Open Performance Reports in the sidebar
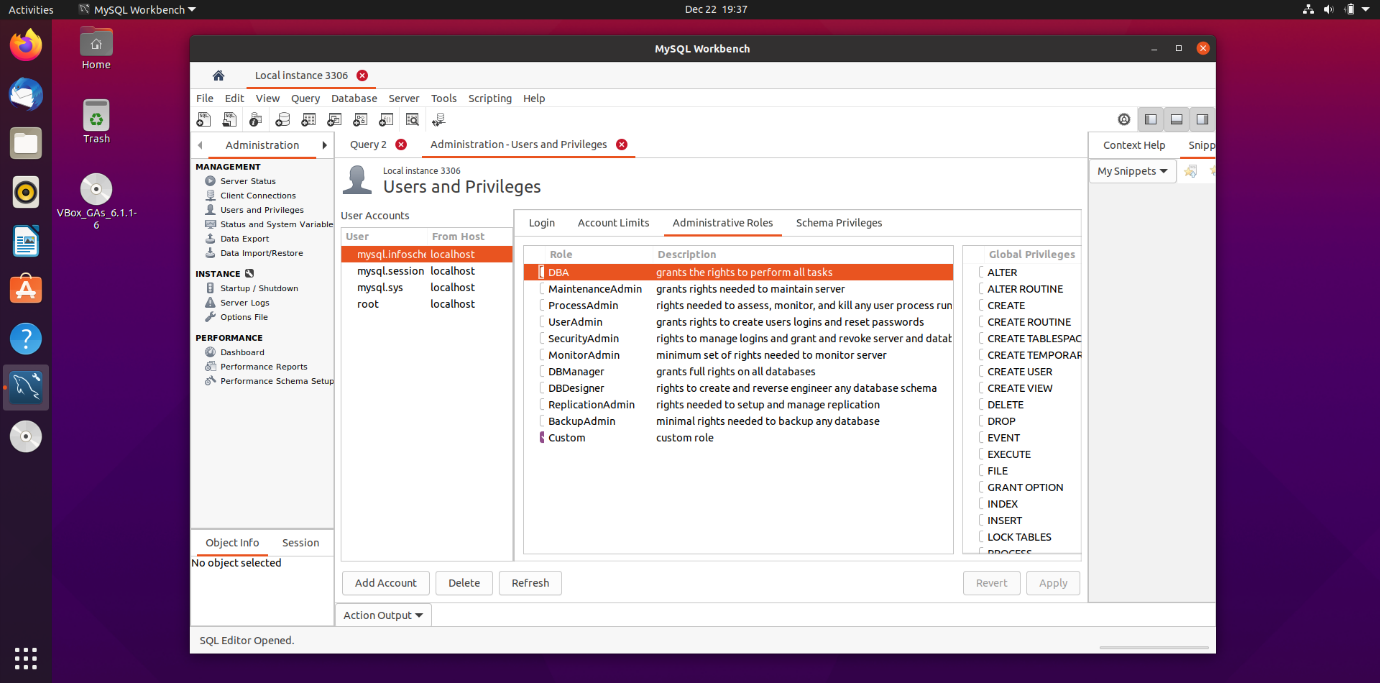Viewport: 1380px width, 683px height. point(263,367)
